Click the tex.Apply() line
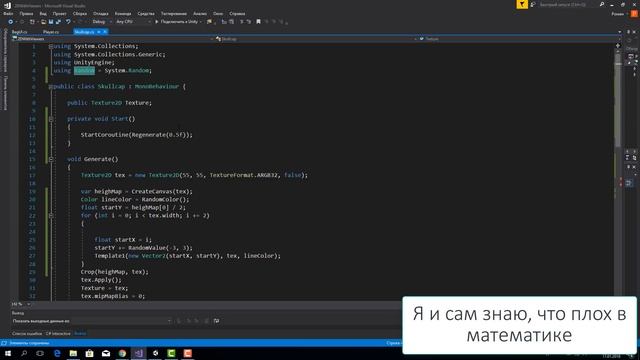 (101, 280)
